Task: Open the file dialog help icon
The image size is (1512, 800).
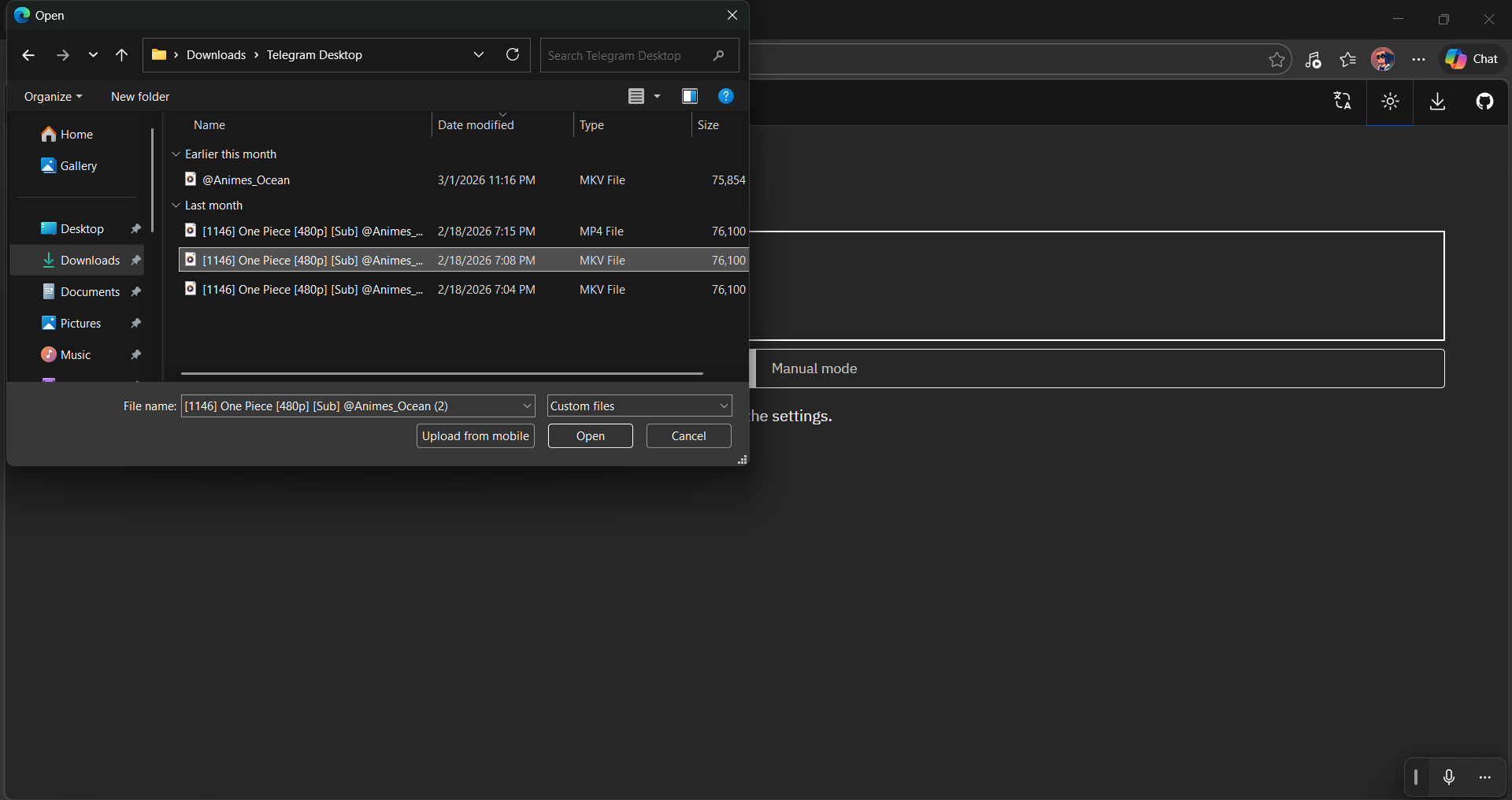Action: tap(726, 96)
